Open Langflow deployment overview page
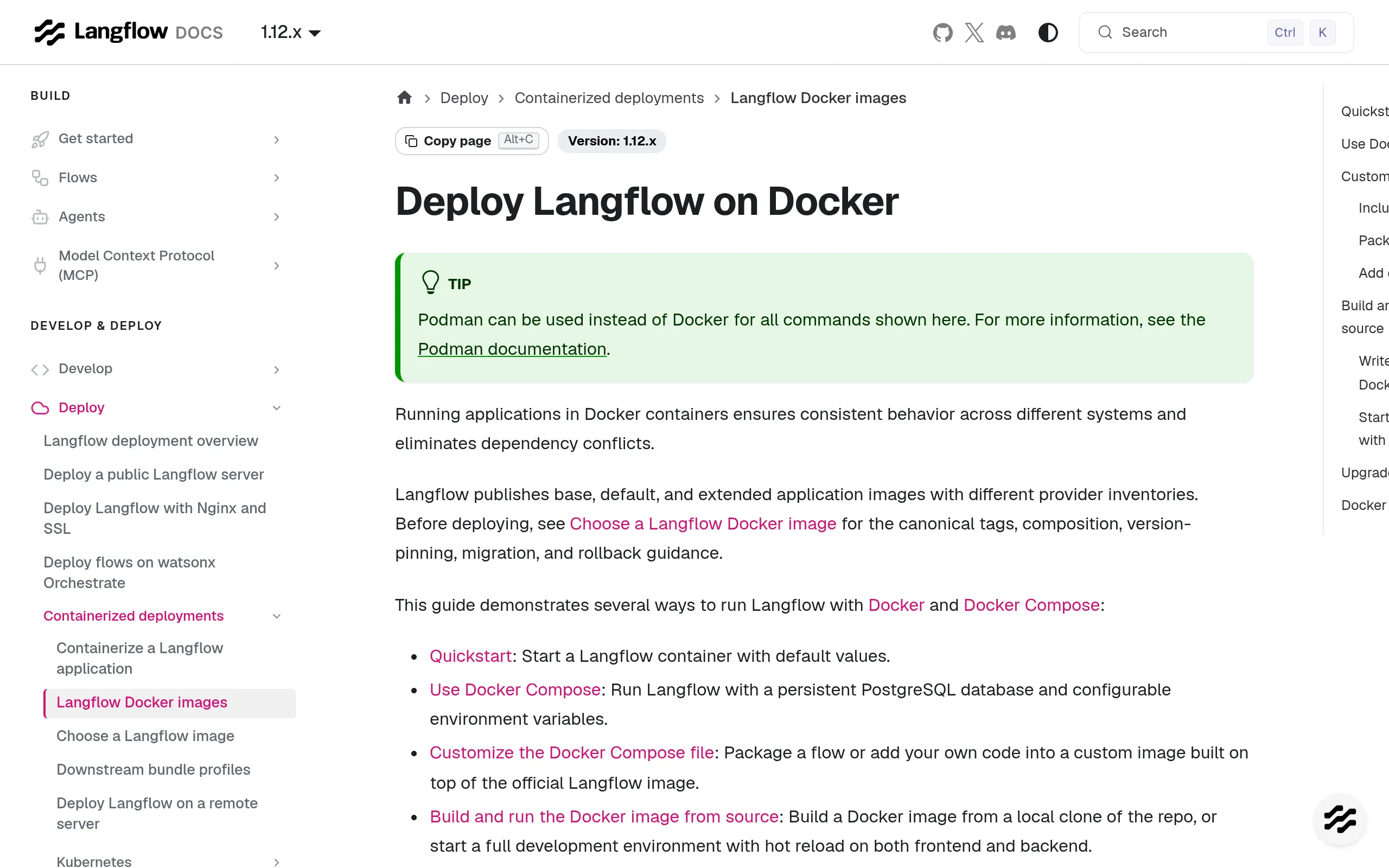The width and height of the screenshot is (1389, 868). [x=151, y=441]
